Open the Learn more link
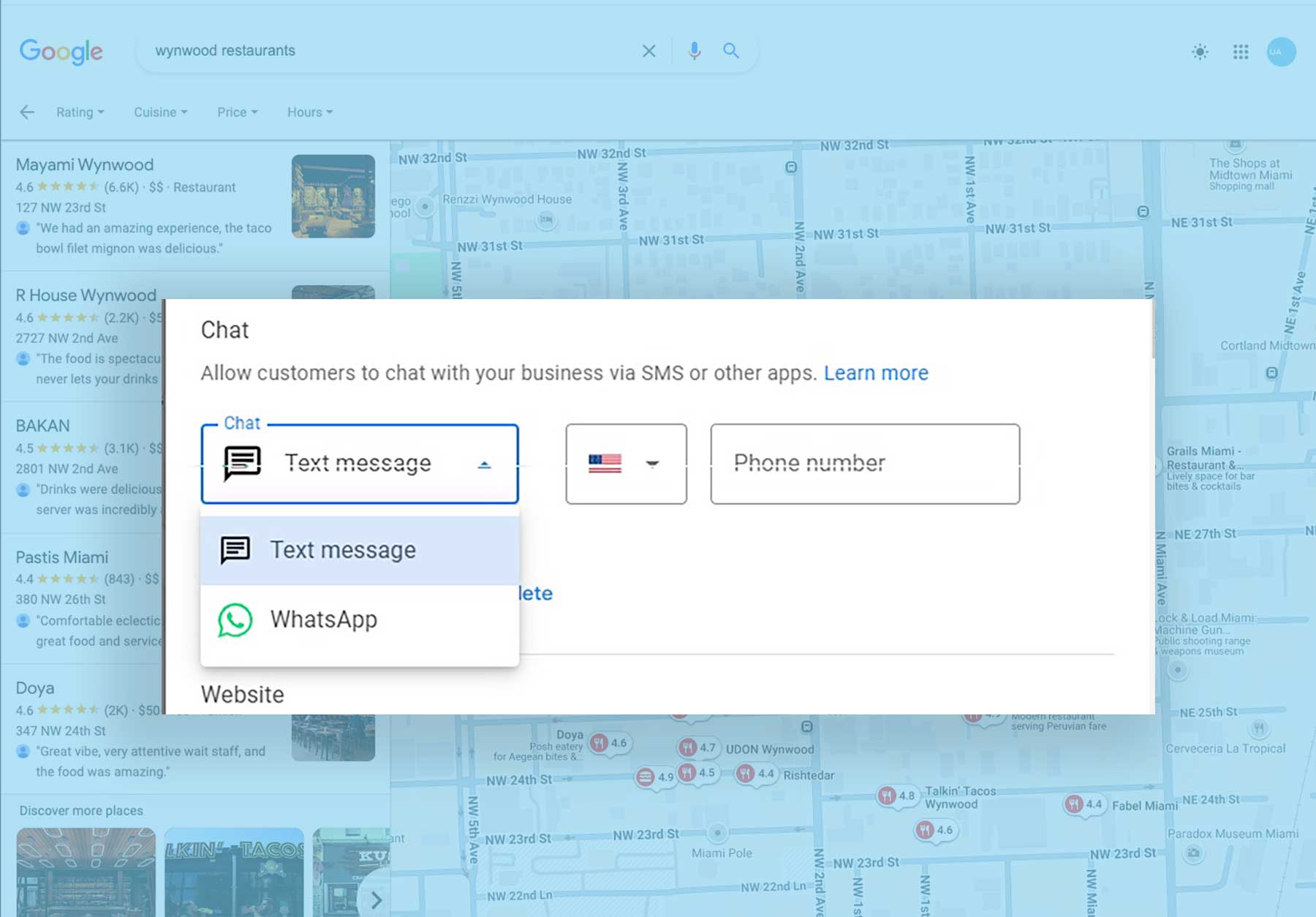The image size is (1316, 917). (x=876, y=372)
